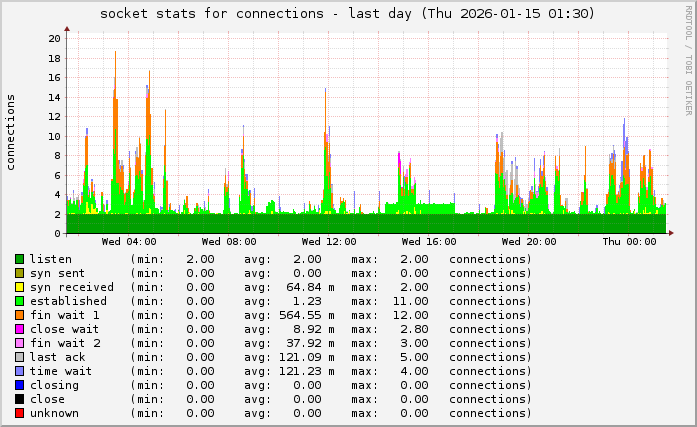
Task: Click the black close legend swatch
Action: click(x=19, y=399)
